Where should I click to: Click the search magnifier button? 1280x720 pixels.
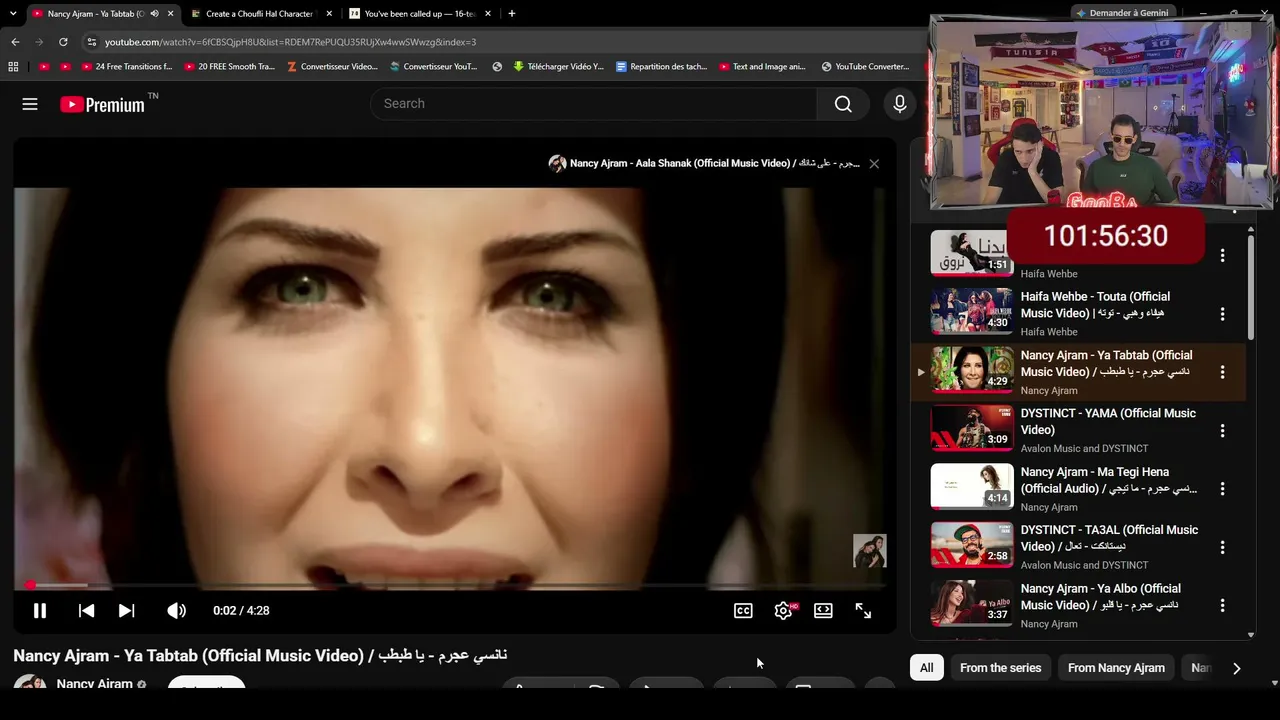[843, 104]
